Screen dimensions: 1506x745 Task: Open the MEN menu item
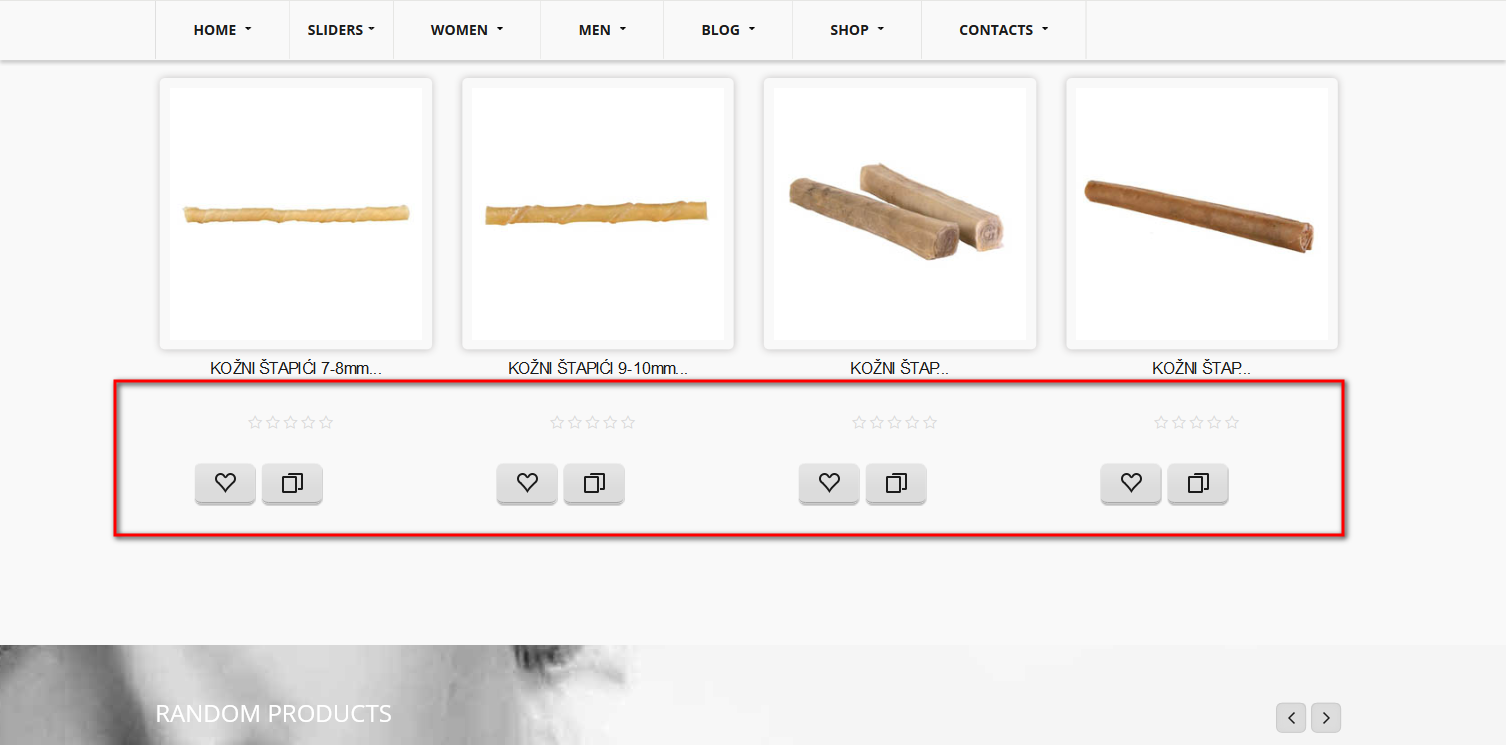602,30
